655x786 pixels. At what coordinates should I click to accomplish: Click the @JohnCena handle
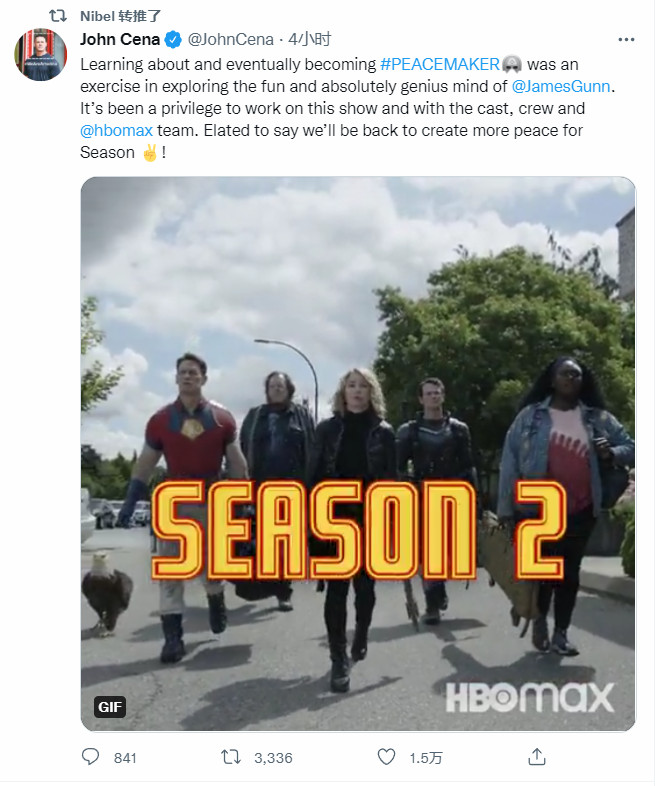click(x=231, y=40)
